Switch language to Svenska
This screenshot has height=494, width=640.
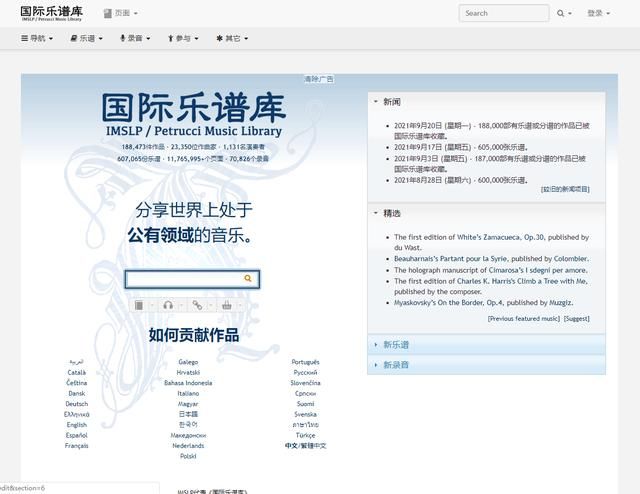[x=305, y=414]
